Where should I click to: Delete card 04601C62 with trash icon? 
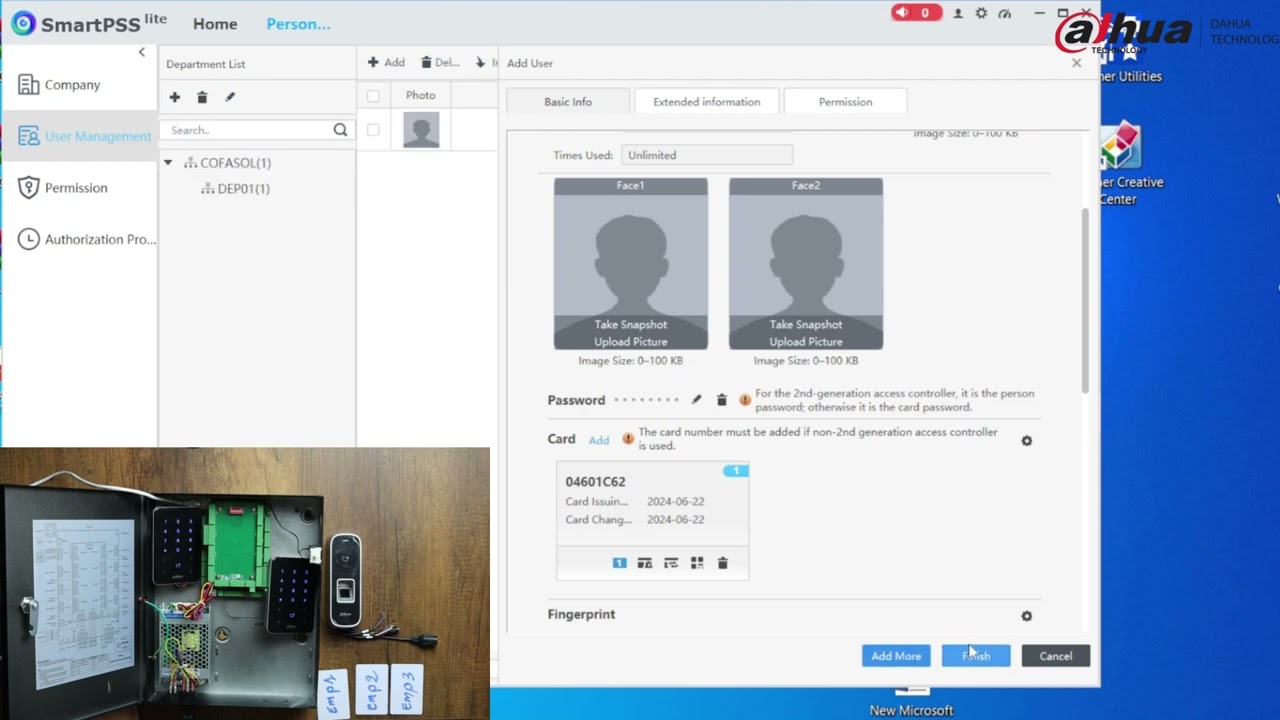click(723, 564)
